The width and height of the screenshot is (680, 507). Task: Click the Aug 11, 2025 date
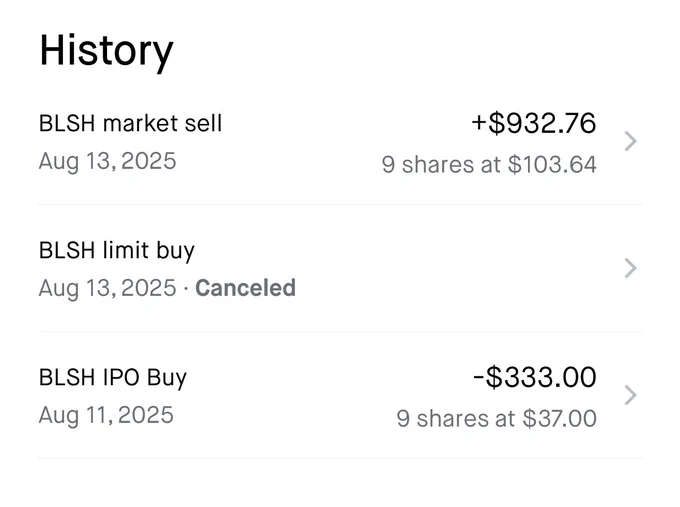click(x=106, y=415)
